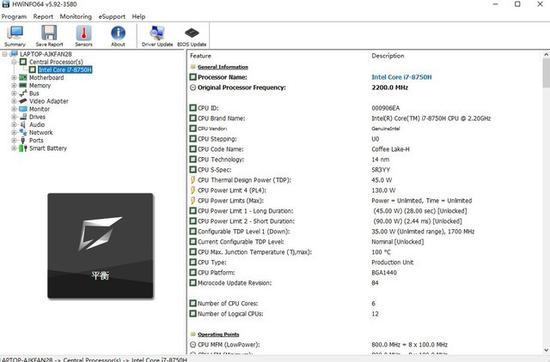Click the Motherboard tree icon

(x=23, y=78)
